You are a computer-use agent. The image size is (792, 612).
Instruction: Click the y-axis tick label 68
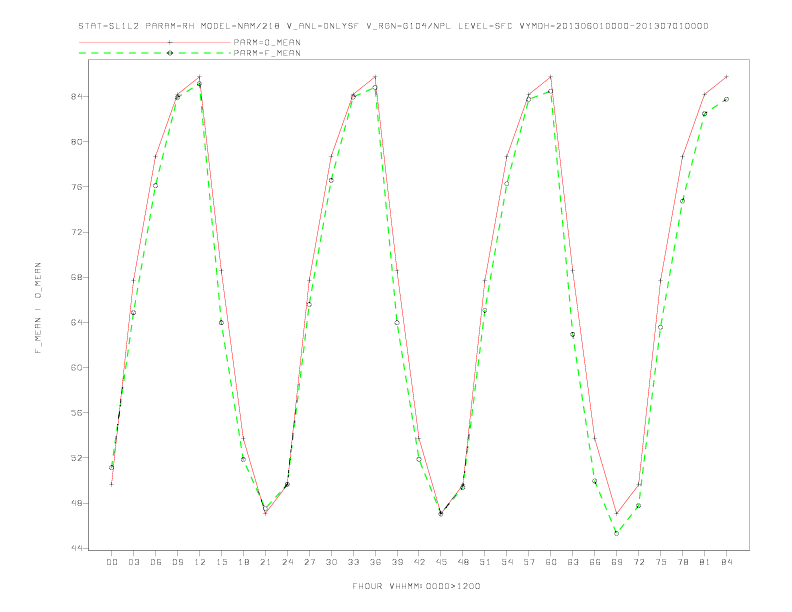click(x=76, y=277)
